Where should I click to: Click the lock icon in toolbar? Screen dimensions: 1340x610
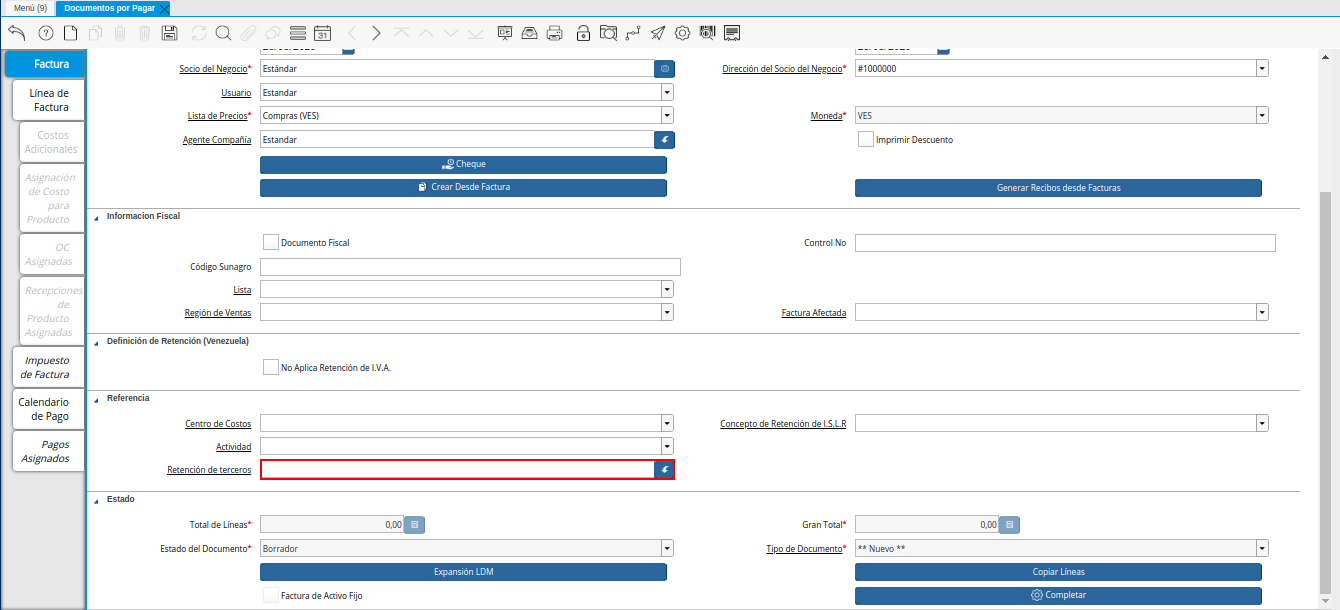tap(583, 33)
